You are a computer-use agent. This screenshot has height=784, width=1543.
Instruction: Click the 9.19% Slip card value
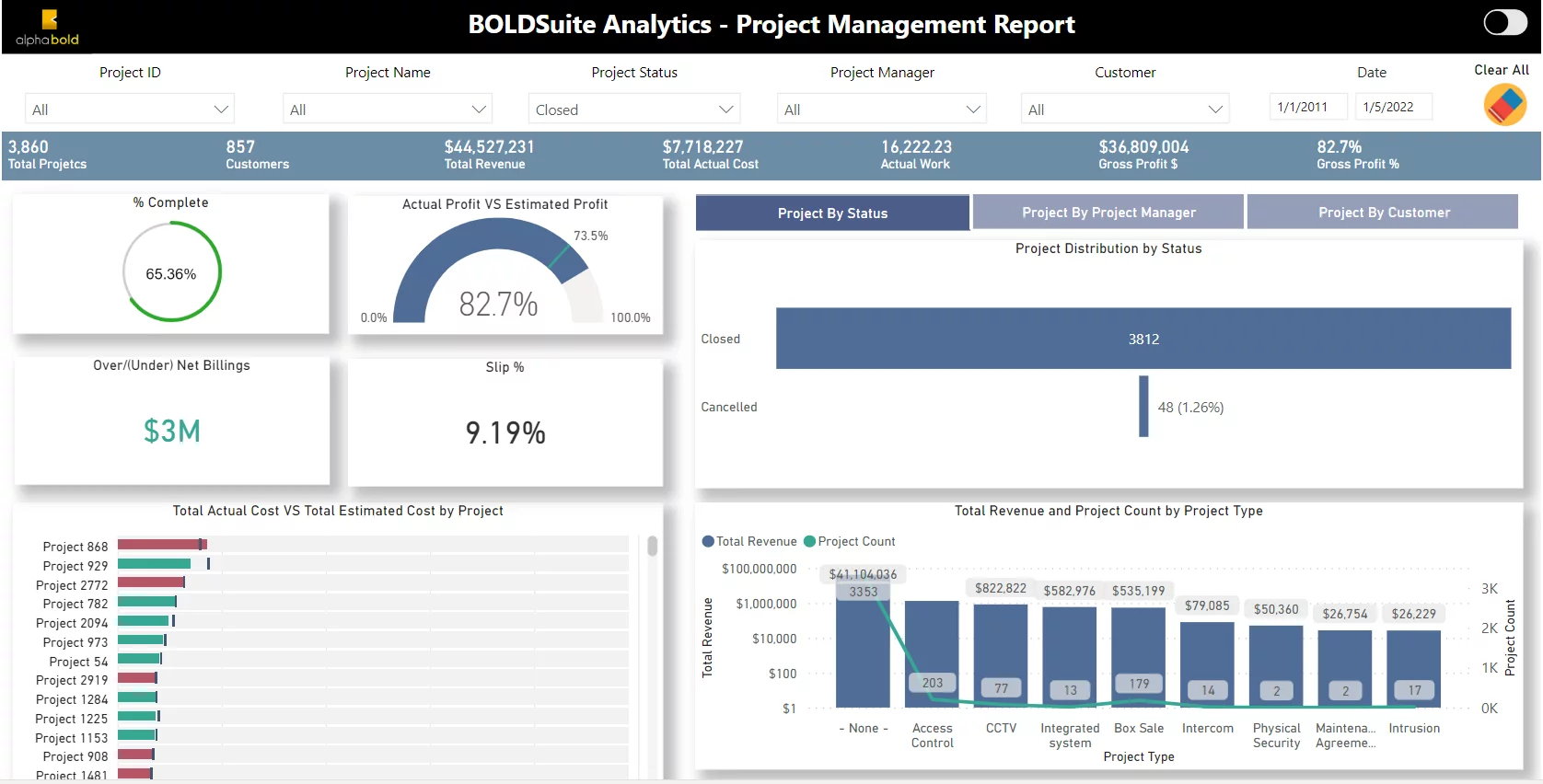click(505, 432)
